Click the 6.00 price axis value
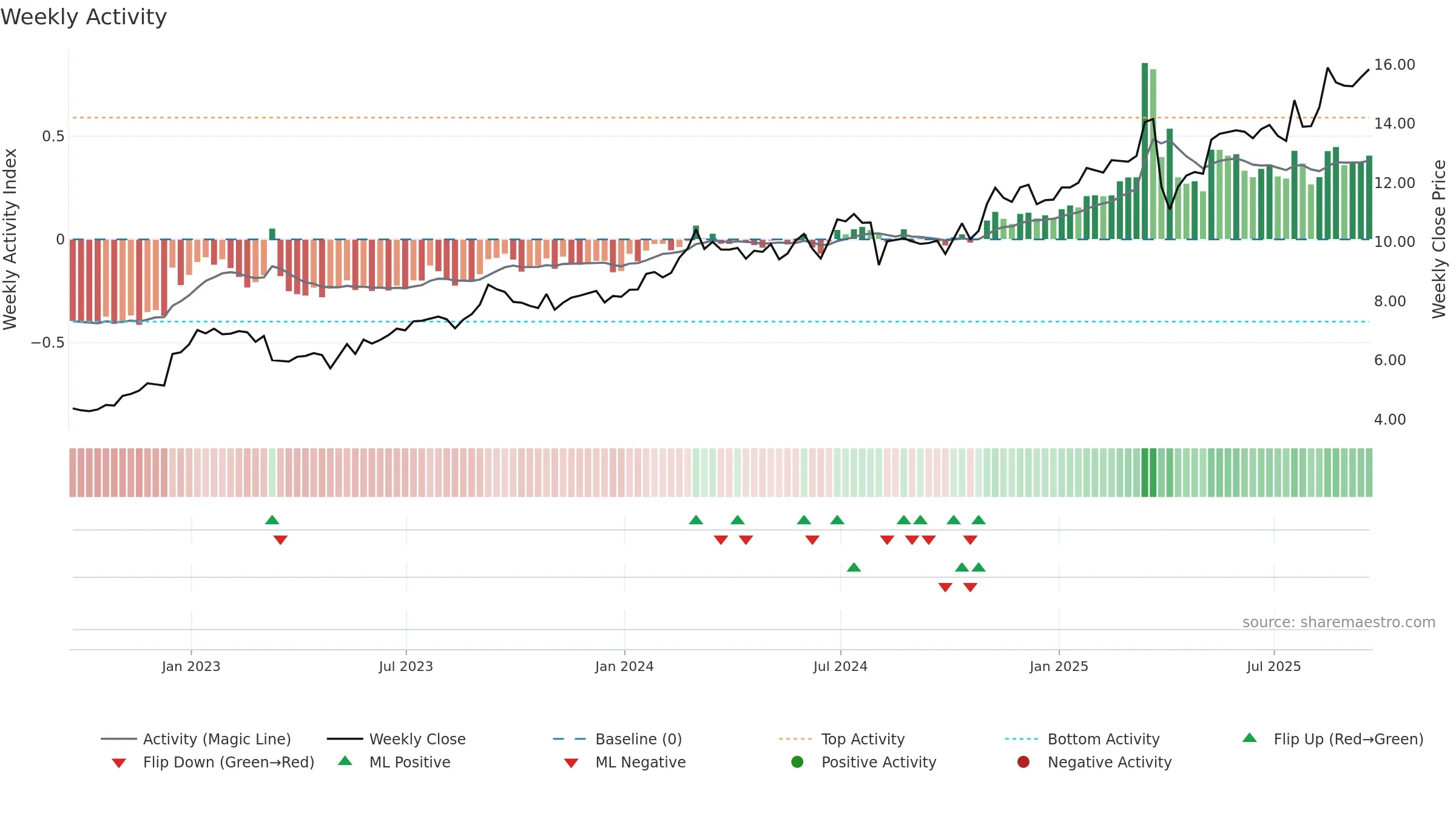 (x=1390, y=360)
